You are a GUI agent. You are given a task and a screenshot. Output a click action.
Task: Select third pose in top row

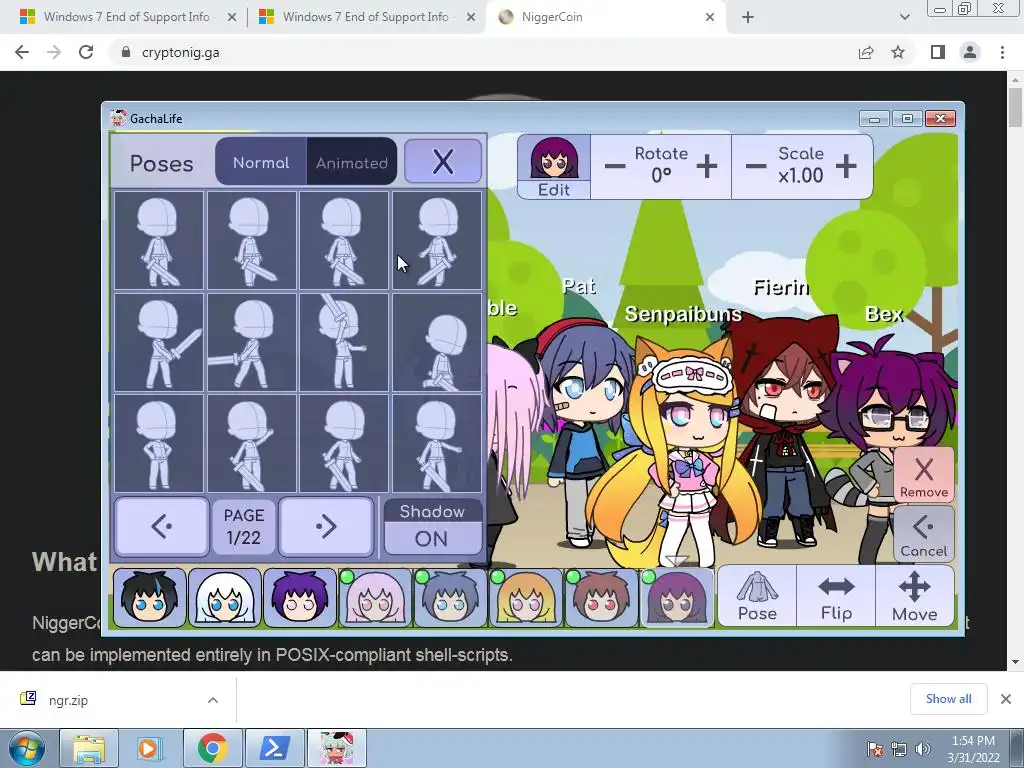344,240
